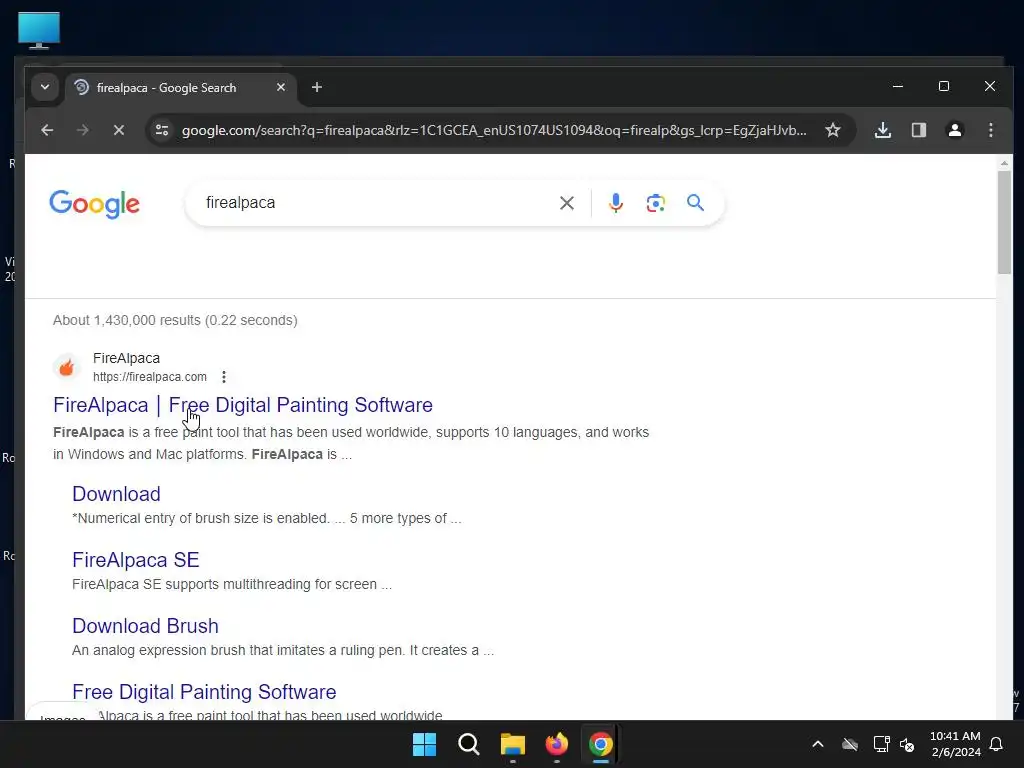1024x768 pixels.
Task: Click the firealpaca Google Search tab title
Action: (x=166, y=88)
